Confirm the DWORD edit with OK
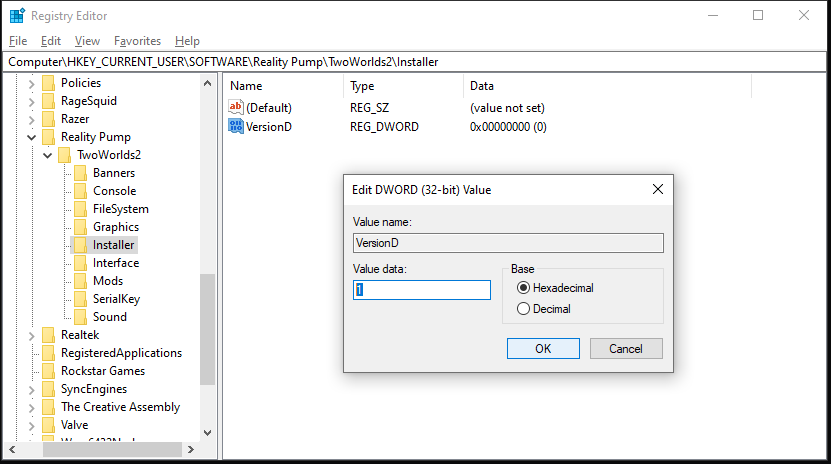 pos(543,349)
